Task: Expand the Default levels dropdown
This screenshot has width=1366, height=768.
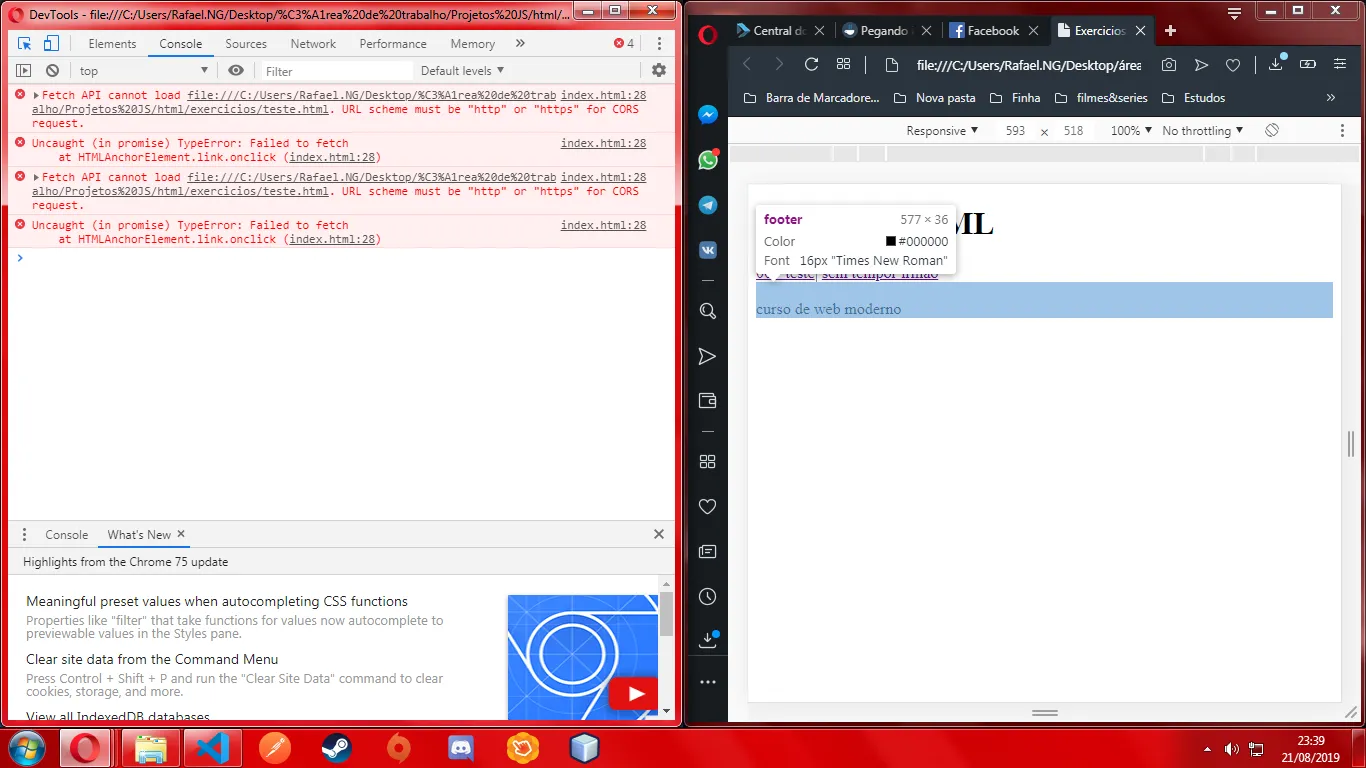Action: click(462, 71)
